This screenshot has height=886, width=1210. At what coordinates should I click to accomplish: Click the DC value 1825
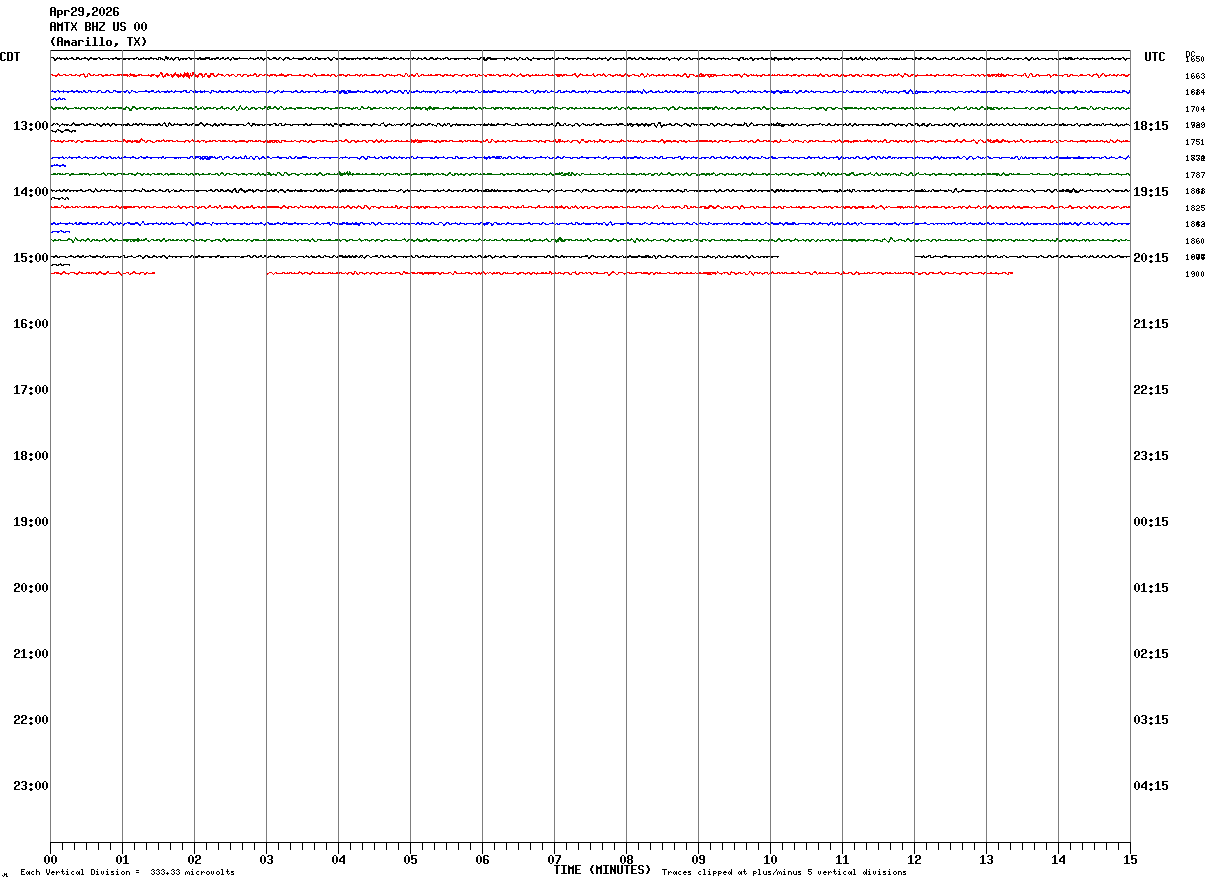[1195, 208]
